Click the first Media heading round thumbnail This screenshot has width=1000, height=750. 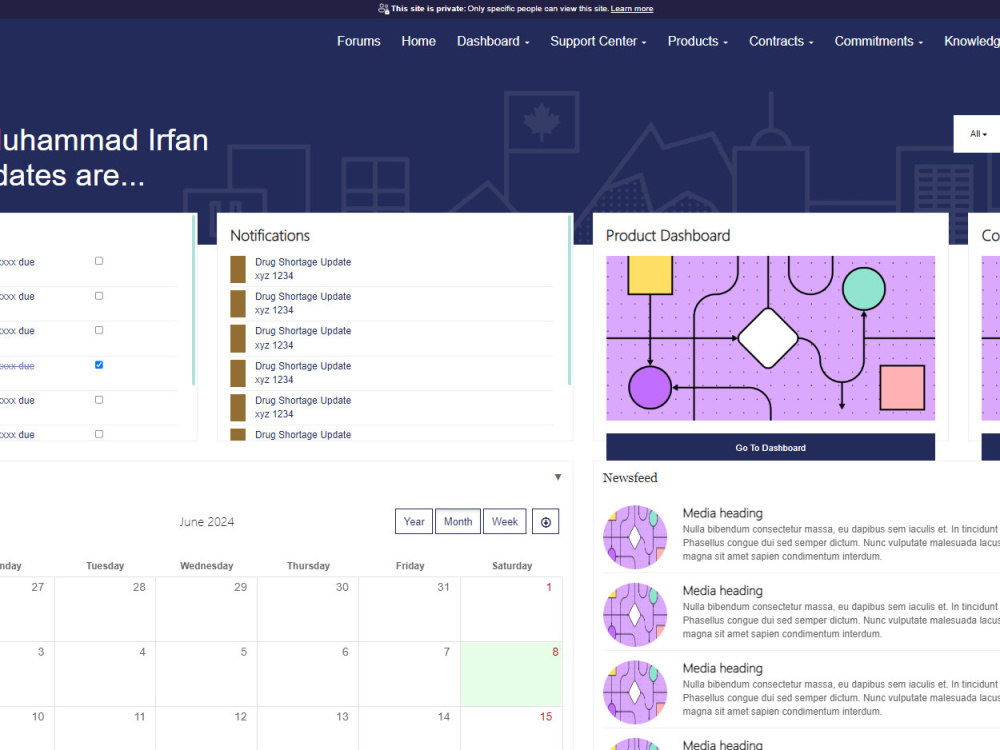[x=635, y=537]
